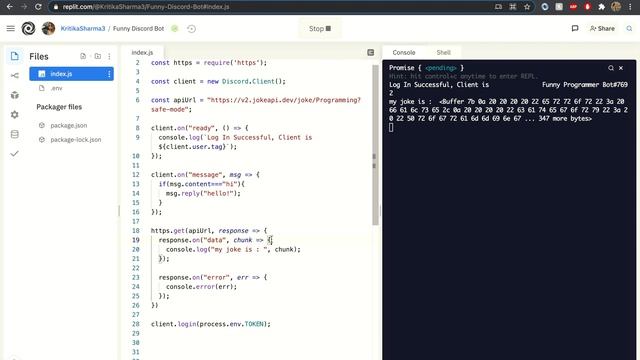
Task: Click the browser forward arrow
Action: 24,7
